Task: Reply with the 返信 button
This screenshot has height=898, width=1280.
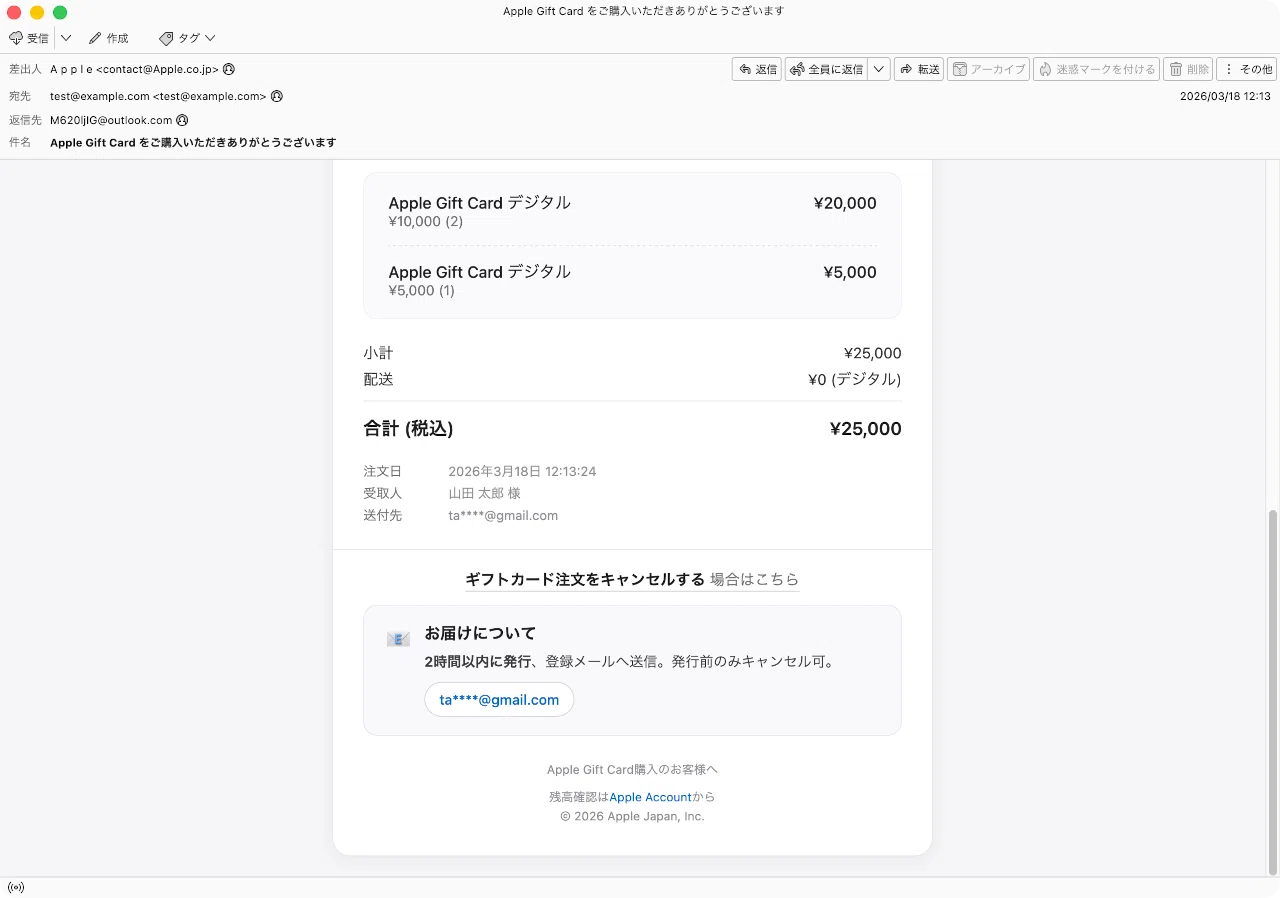Action: [x=757, y=69]
